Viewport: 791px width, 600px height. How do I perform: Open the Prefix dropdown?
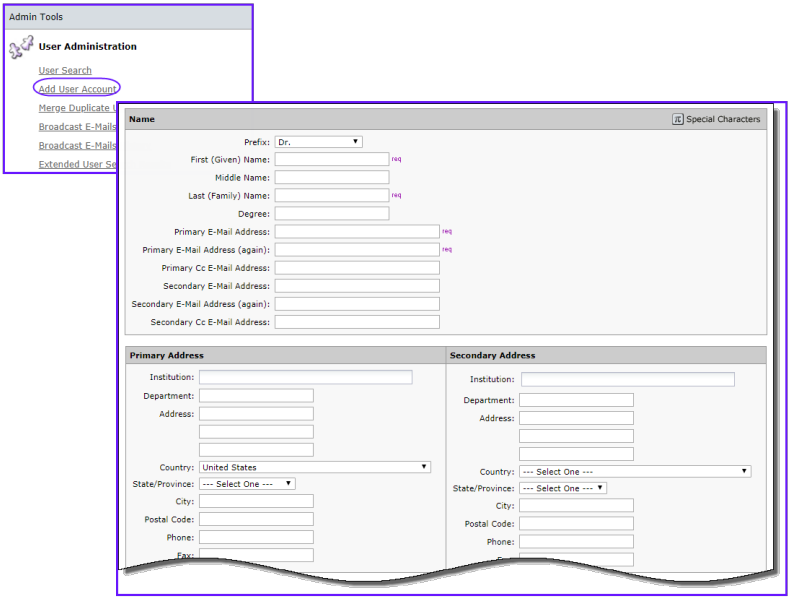click(x=318, y=142)
